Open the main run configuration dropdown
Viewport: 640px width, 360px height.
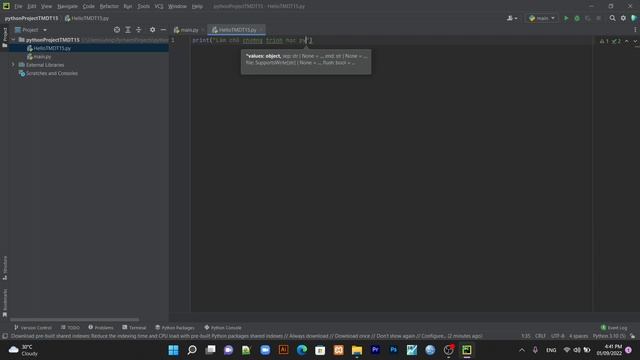click(x=542, y=18)
